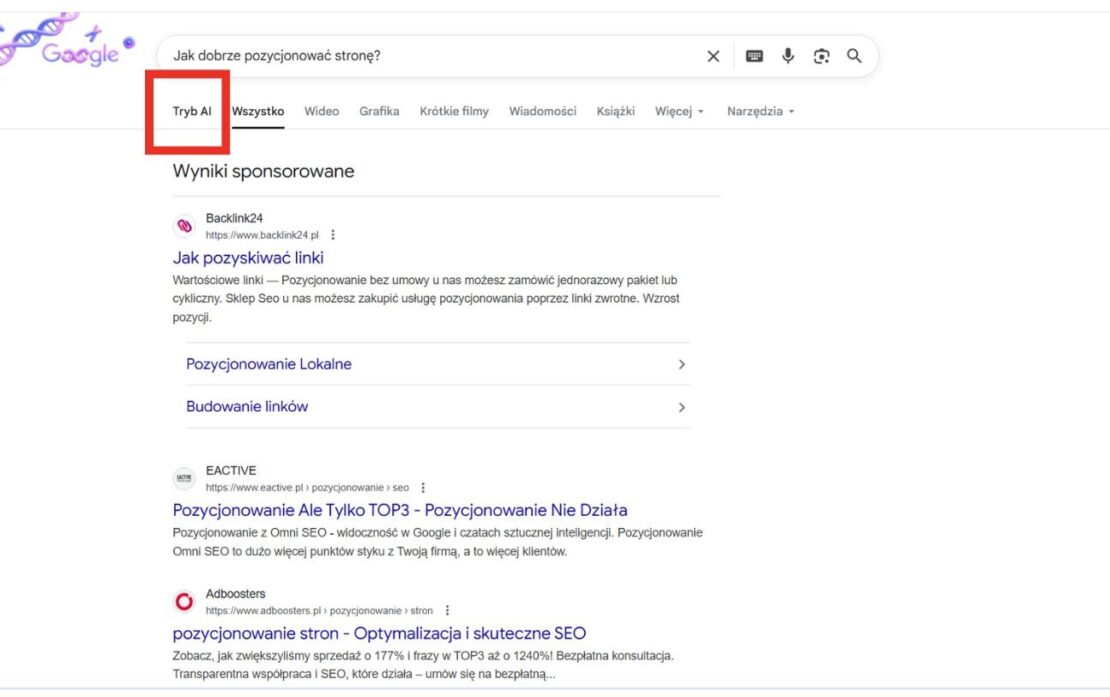Click into the search query field
The height and width of the screenshot is (697, 1110).
click(x=430, y=56)
